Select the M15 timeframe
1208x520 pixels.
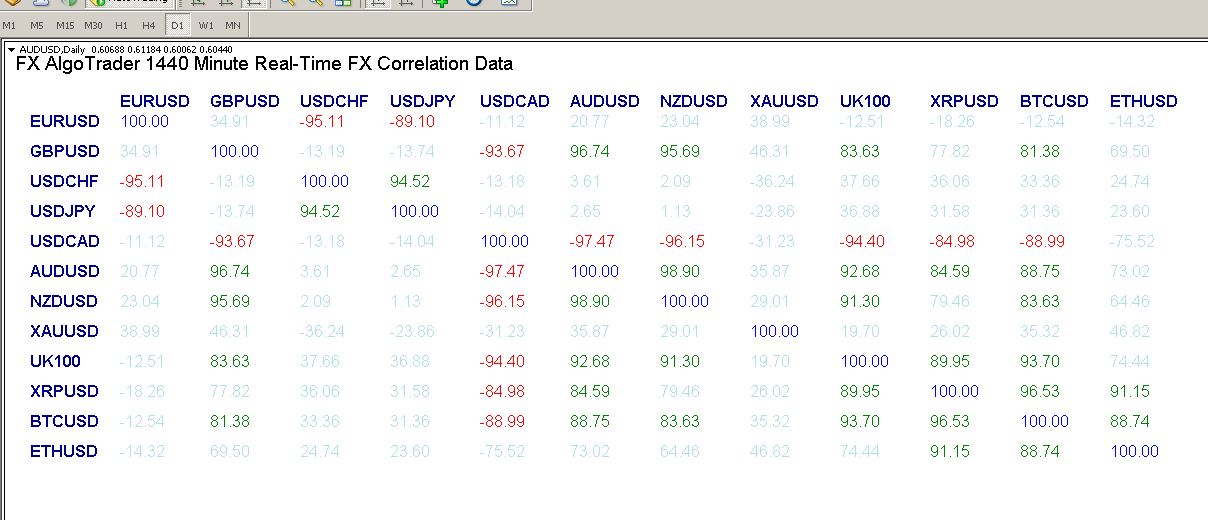tap(65, 24)
